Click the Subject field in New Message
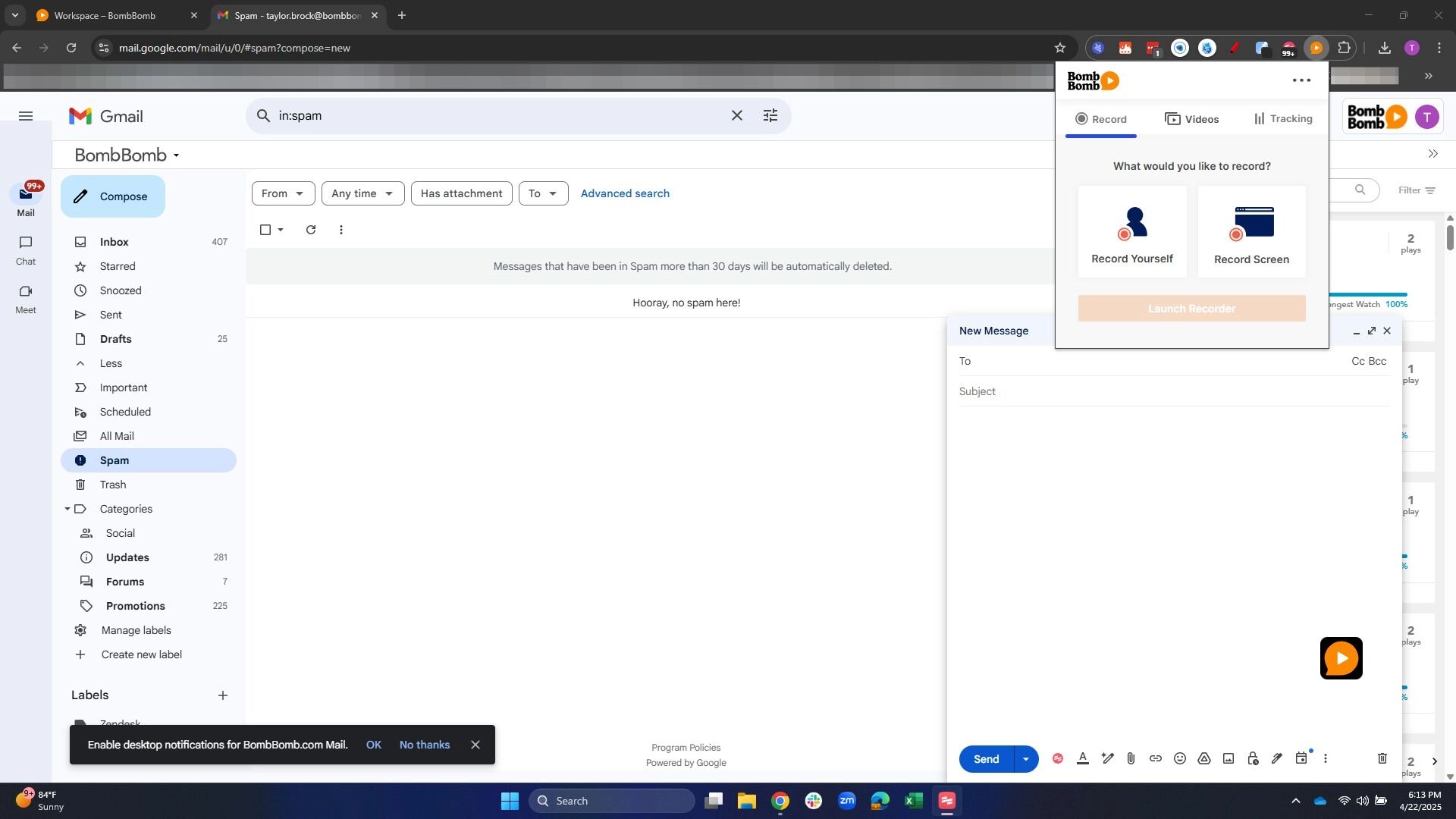The image size is (1456, 819). tap(1174, 391)
